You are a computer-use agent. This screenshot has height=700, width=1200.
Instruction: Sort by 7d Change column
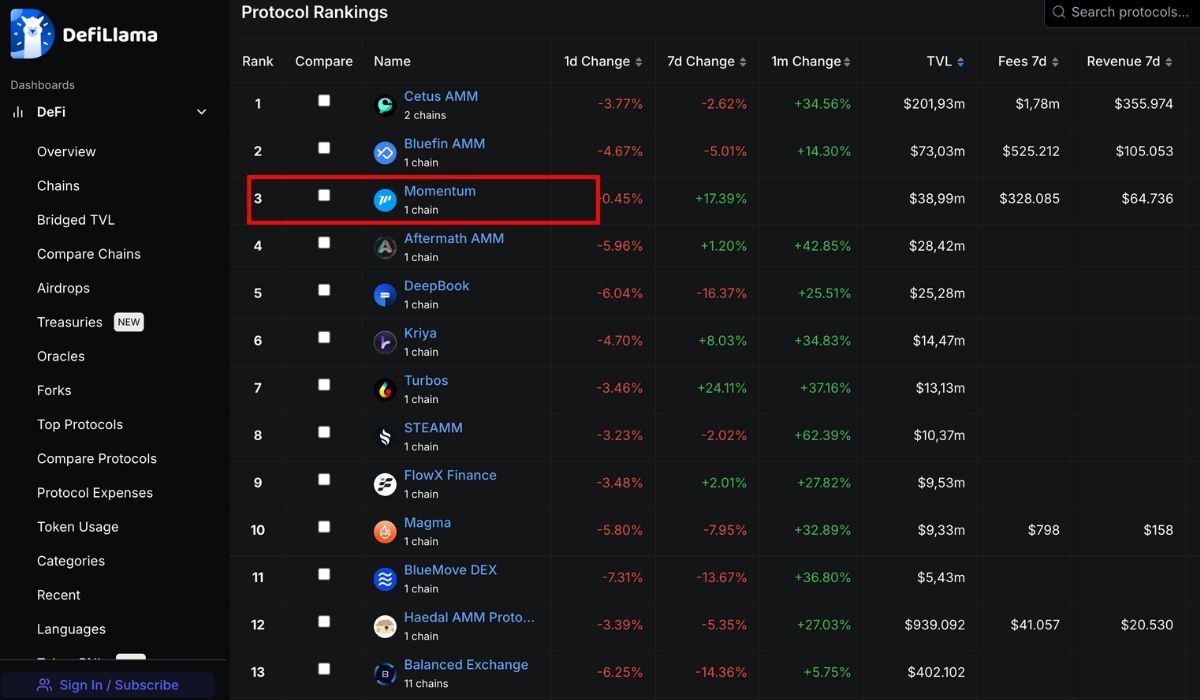707,61
